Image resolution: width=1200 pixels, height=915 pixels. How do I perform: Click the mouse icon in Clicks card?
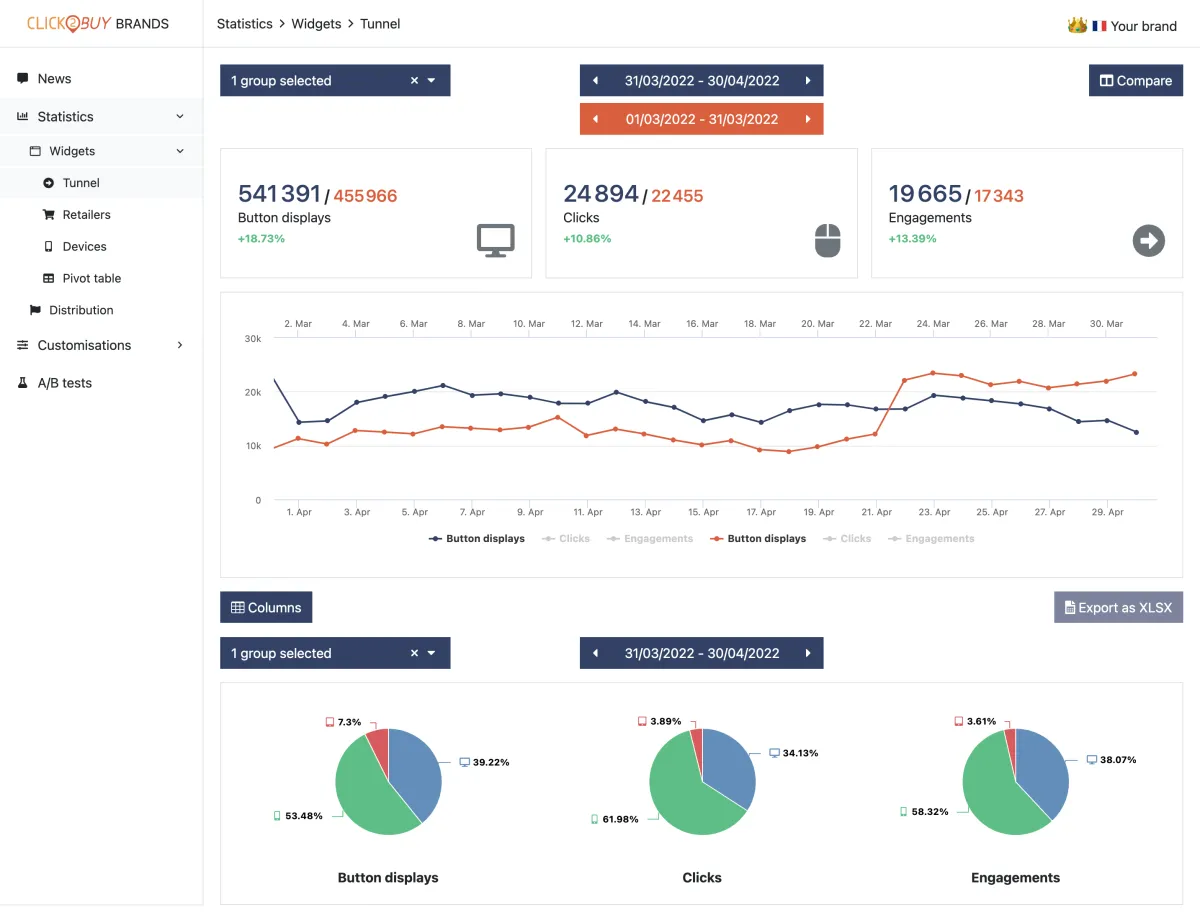coord(827,240)
